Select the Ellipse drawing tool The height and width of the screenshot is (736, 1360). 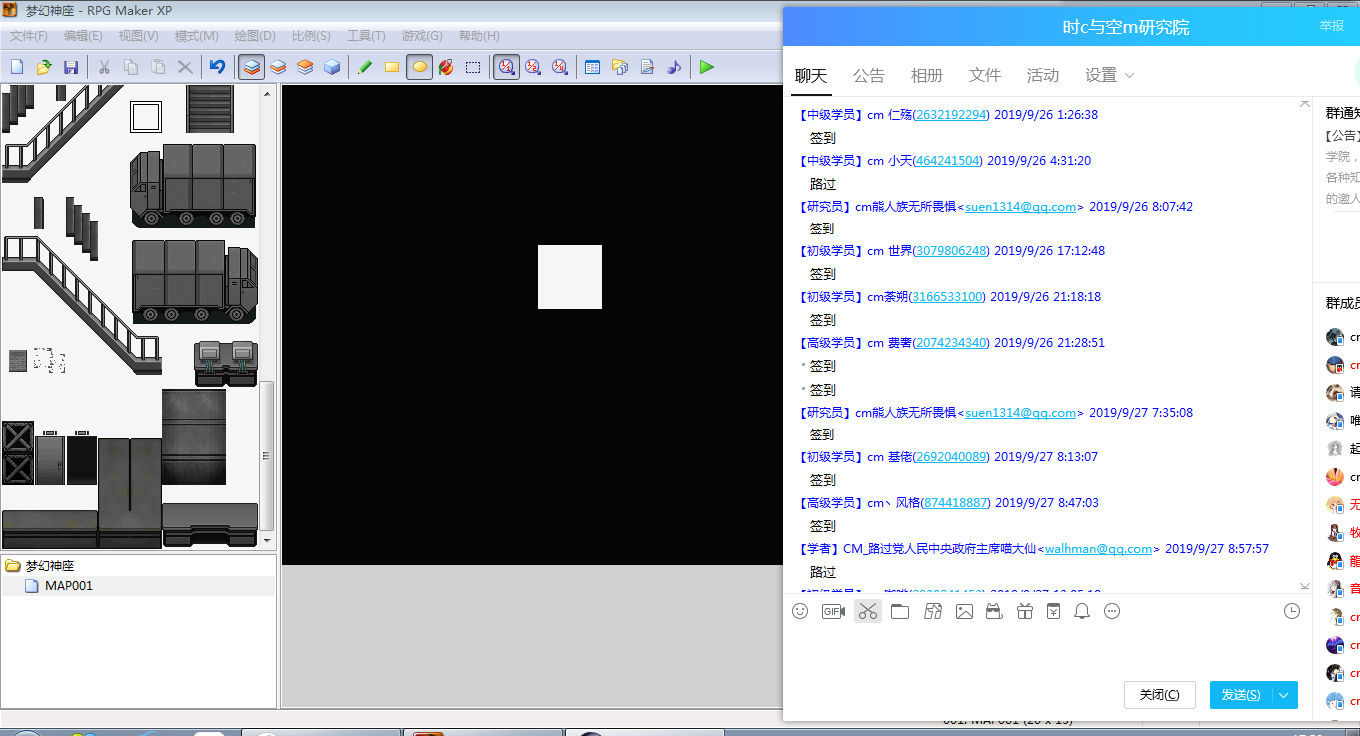click(x=419, y=67)
